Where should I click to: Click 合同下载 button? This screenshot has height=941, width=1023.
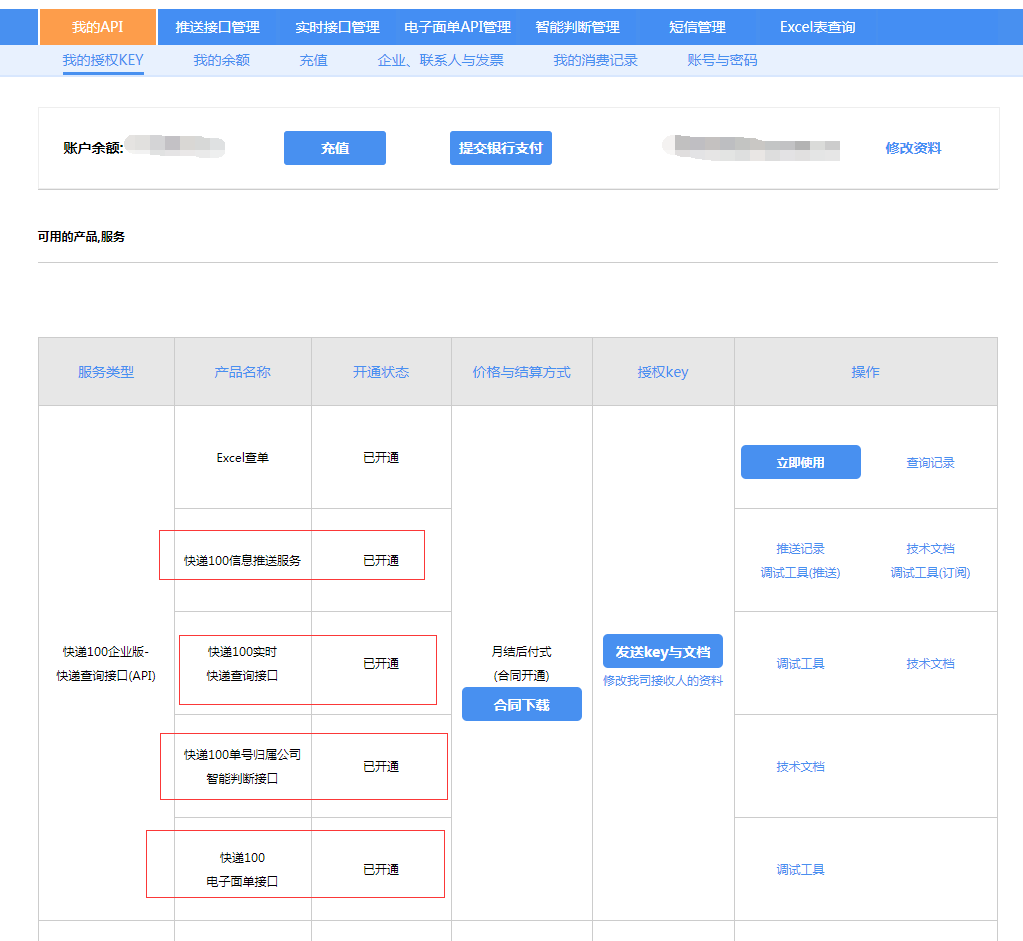click(x=522, y=704)
